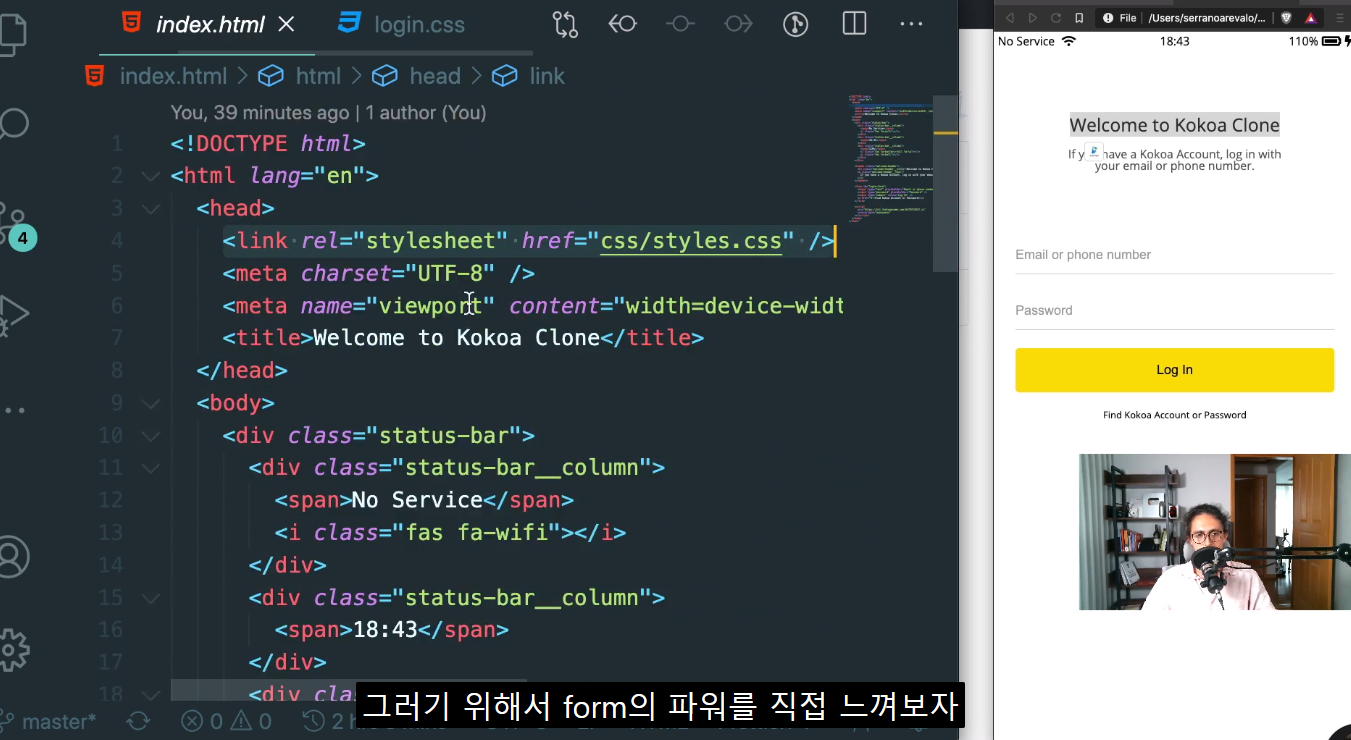Click line number 7 in the gutter
The height and width of the screenshot is (740, 1351).
coord(117,338)
